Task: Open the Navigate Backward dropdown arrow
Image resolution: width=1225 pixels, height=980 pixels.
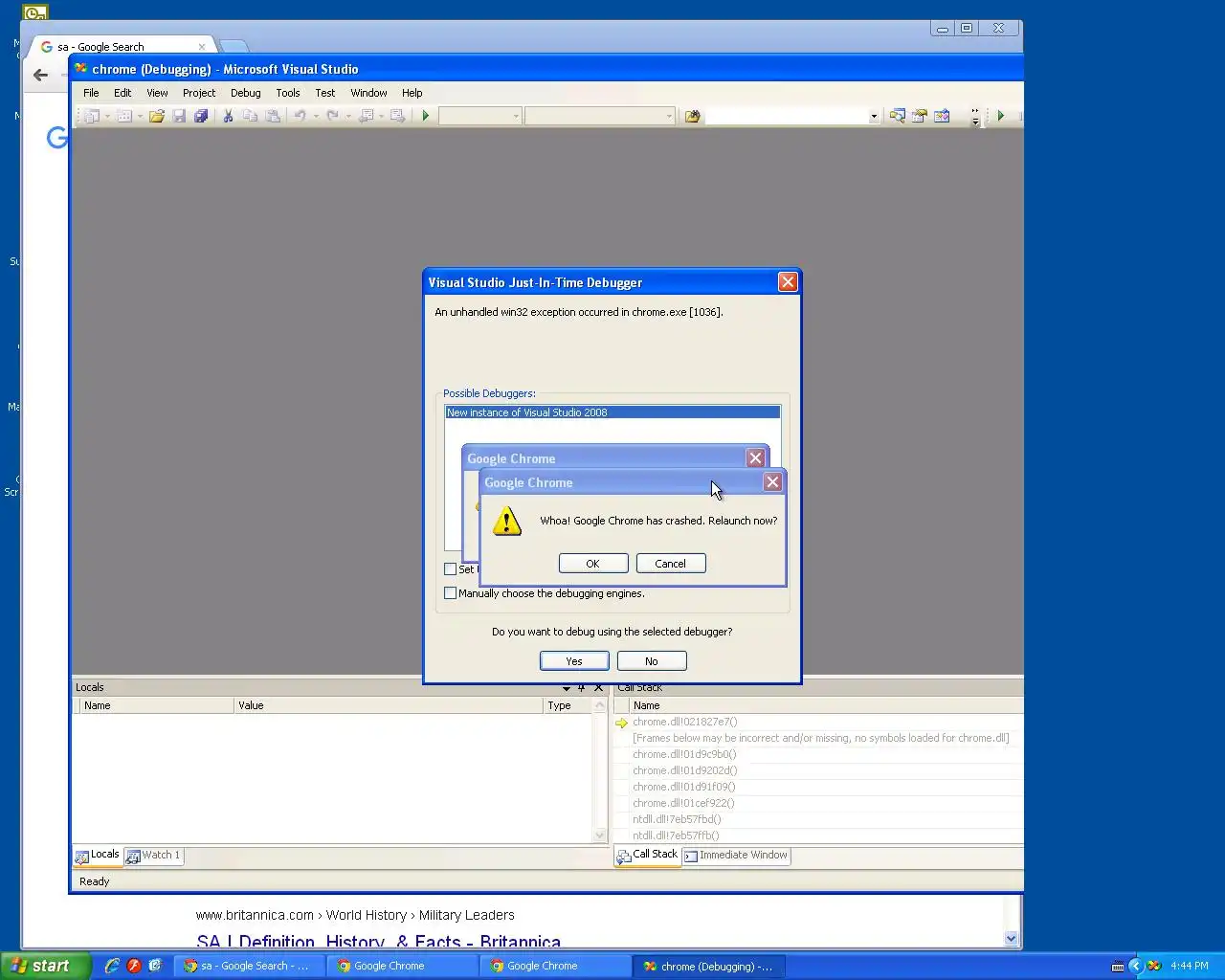Action: 381,116
